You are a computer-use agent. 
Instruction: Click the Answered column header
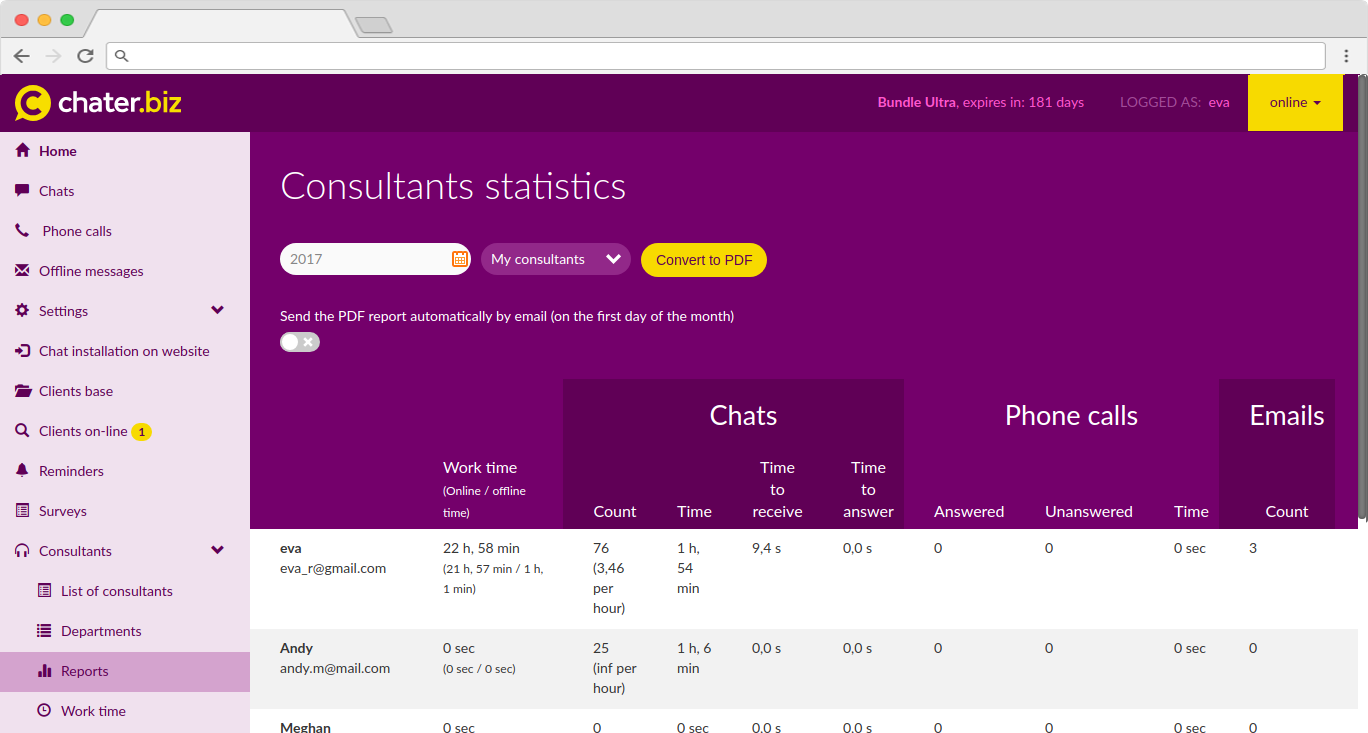click(x=969, y=511)
